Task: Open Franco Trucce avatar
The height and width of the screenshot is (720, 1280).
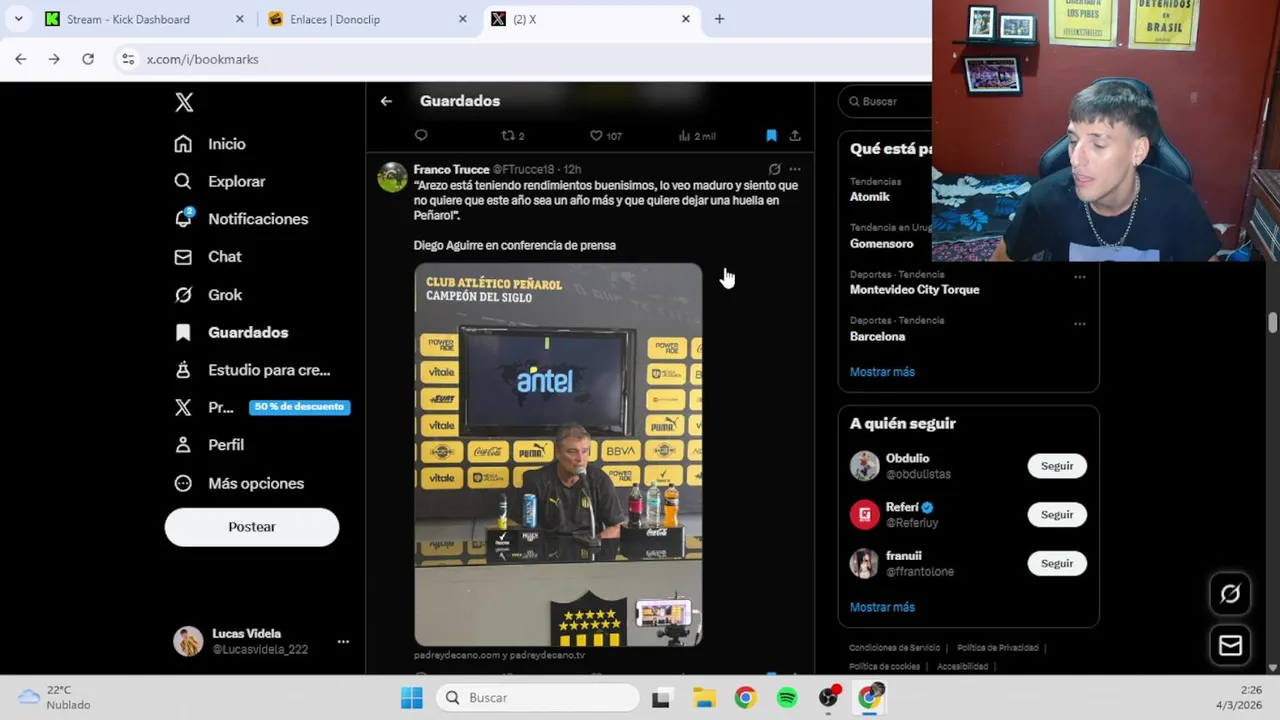Action: pos(392,177)
